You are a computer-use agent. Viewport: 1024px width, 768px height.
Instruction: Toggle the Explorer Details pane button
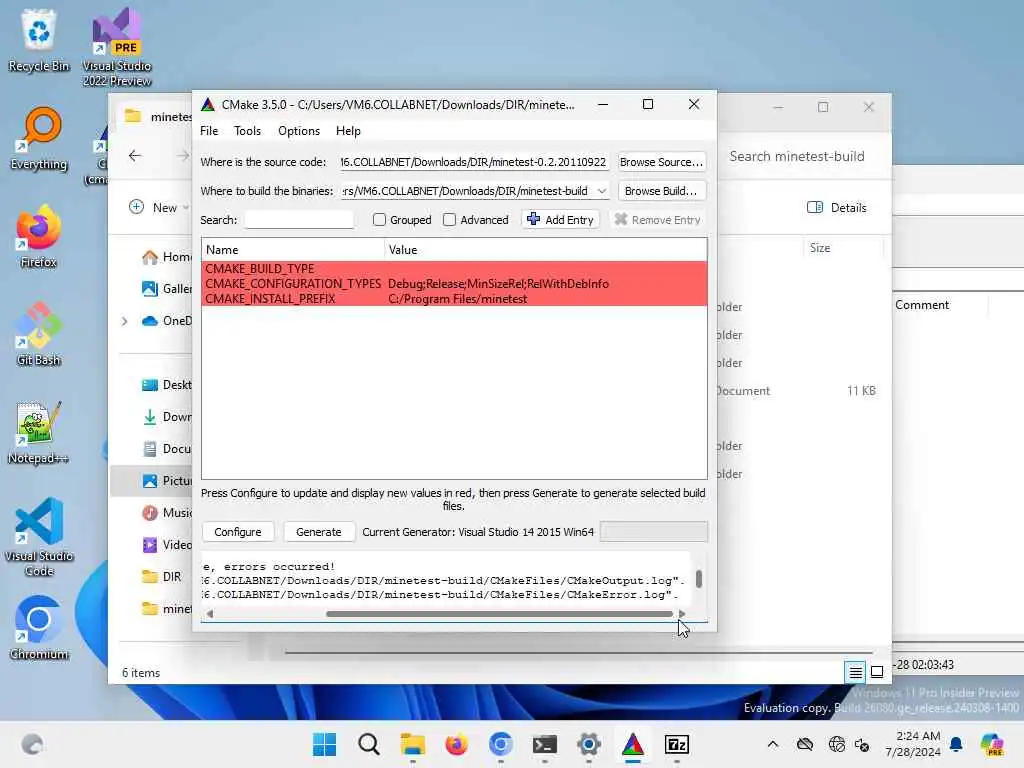tap(837, 208)
